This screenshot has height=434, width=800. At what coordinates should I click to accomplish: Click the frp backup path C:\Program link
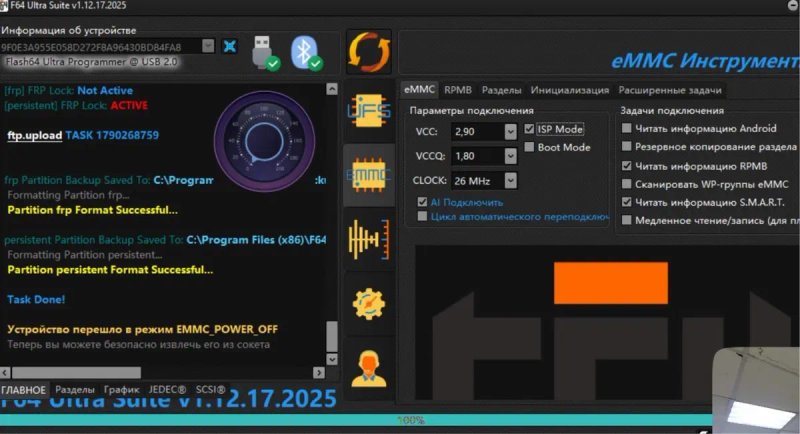click(183, 180)
